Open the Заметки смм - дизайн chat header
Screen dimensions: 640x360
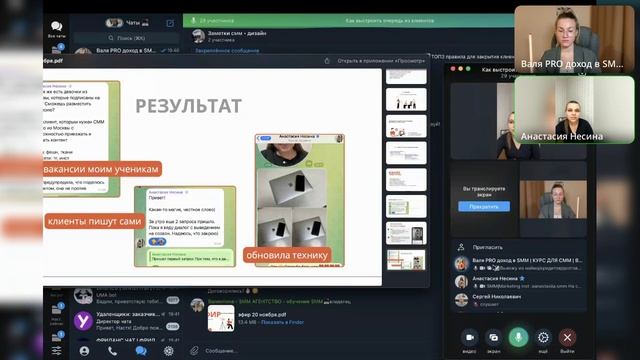(237, 36)
